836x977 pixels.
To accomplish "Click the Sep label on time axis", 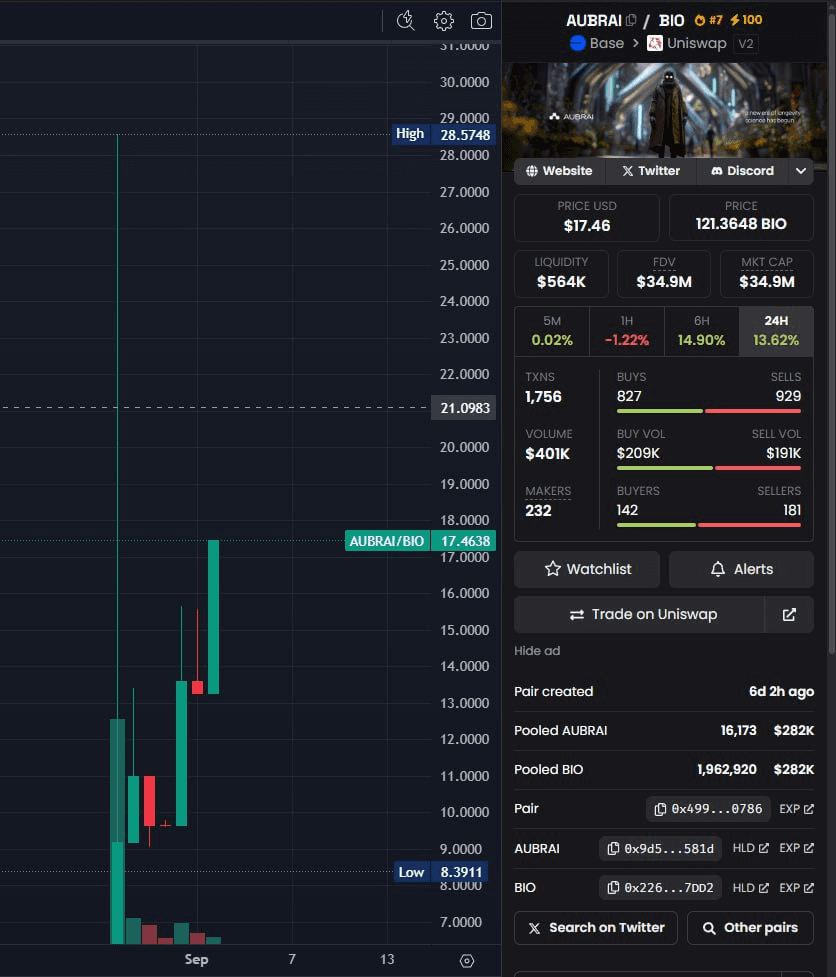I will click(x=196, y=960).
